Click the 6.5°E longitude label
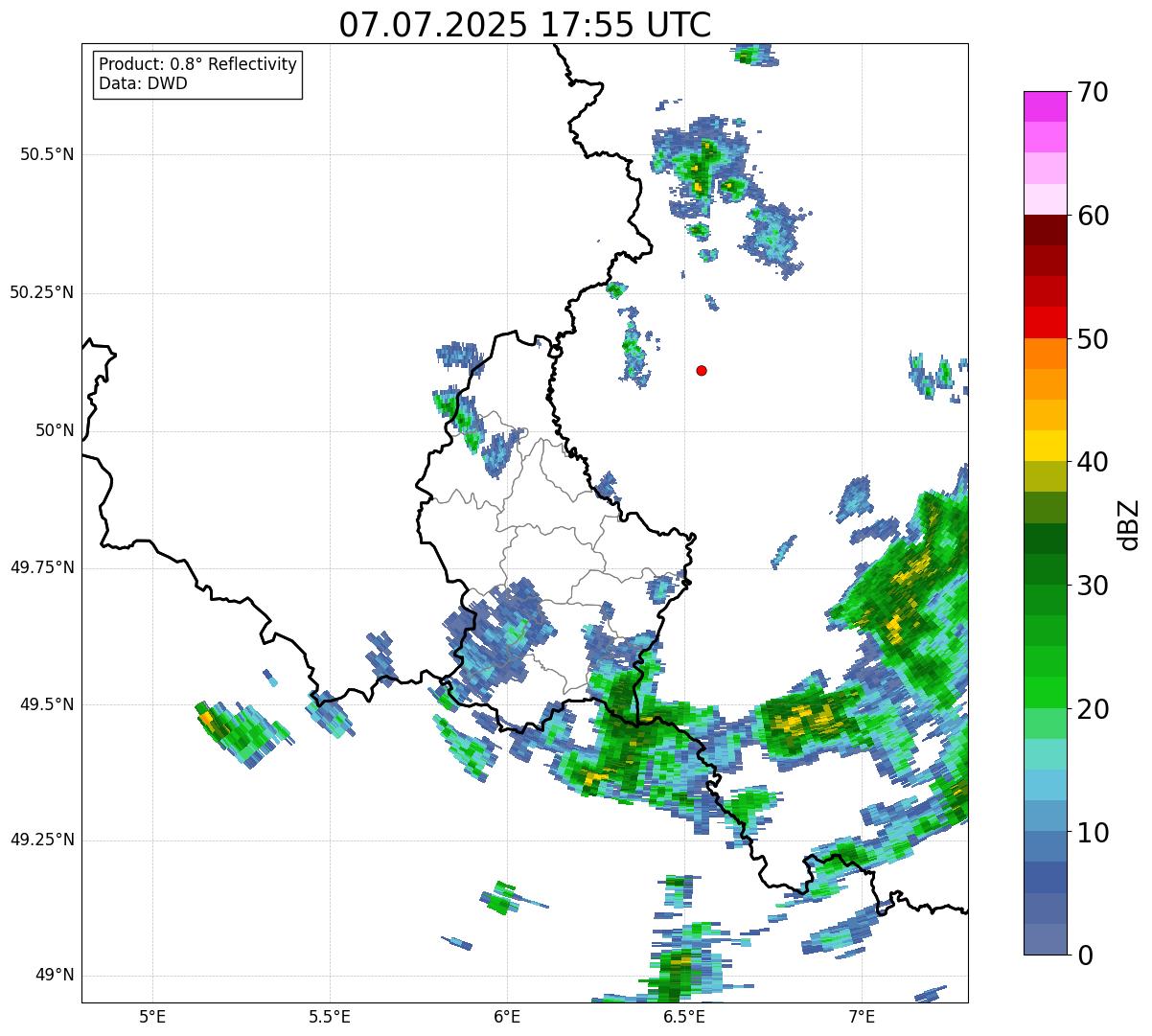Viewport: 1152px width, 1036px height. click(684, 1016)
